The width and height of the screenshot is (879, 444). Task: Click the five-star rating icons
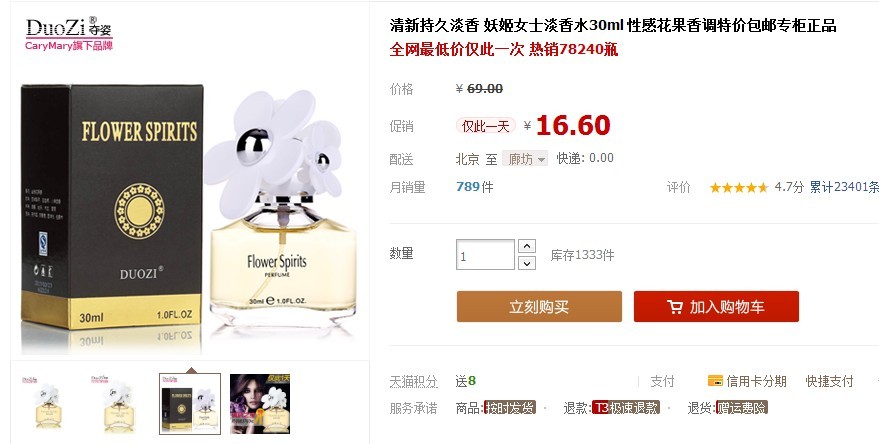tap(738, 188)
